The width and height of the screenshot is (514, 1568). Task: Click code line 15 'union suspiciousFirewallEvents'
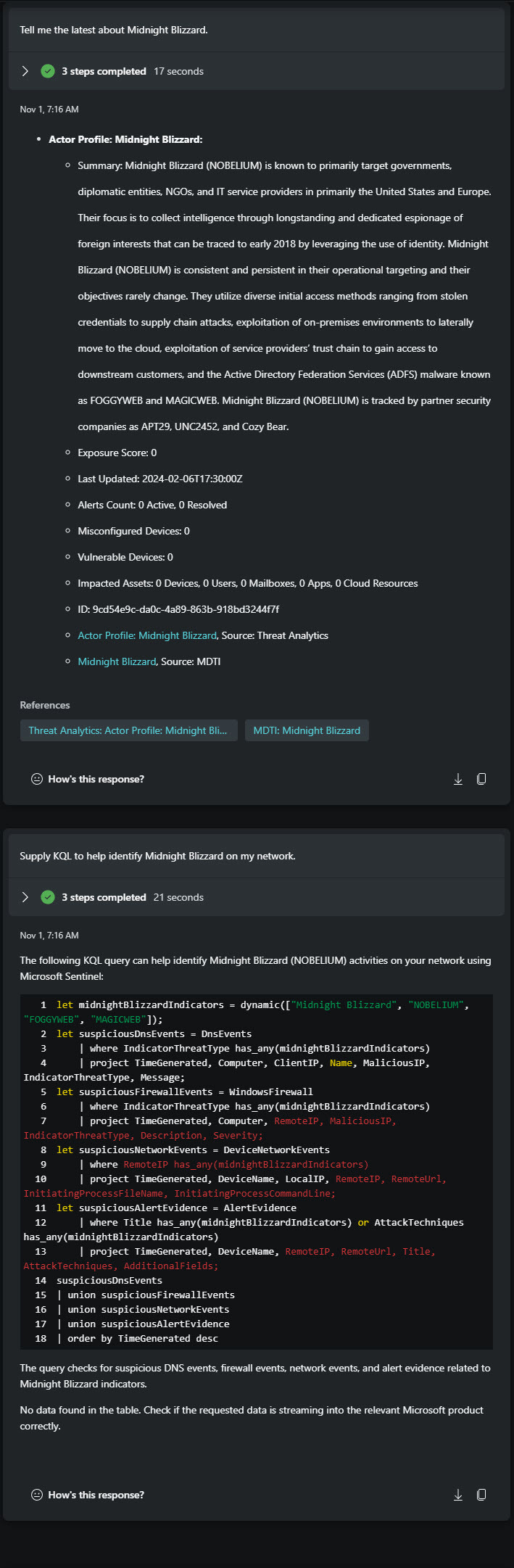click(146, 1295)
